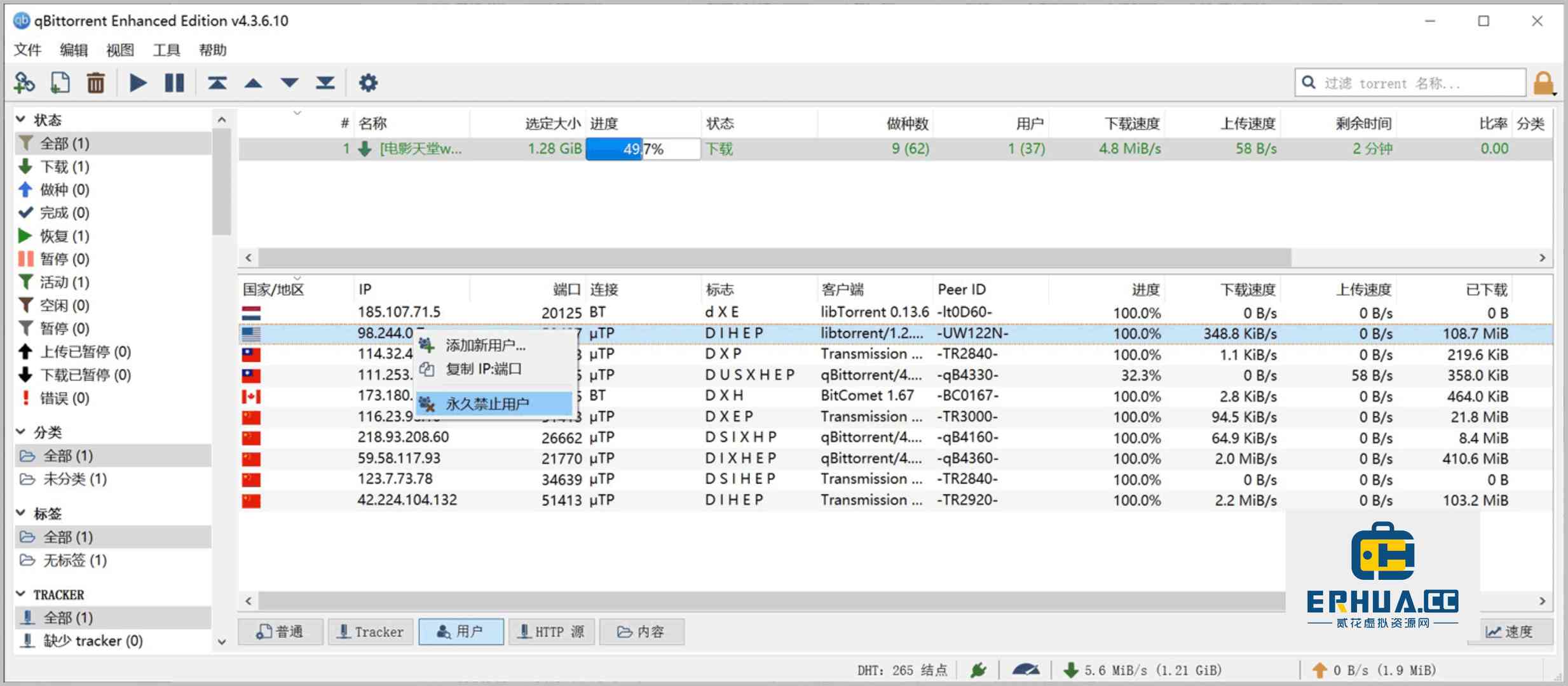This screenshot has height=686, width=1568.
Task: Delete the torrent using the trash icon
Action: [95, 82]
